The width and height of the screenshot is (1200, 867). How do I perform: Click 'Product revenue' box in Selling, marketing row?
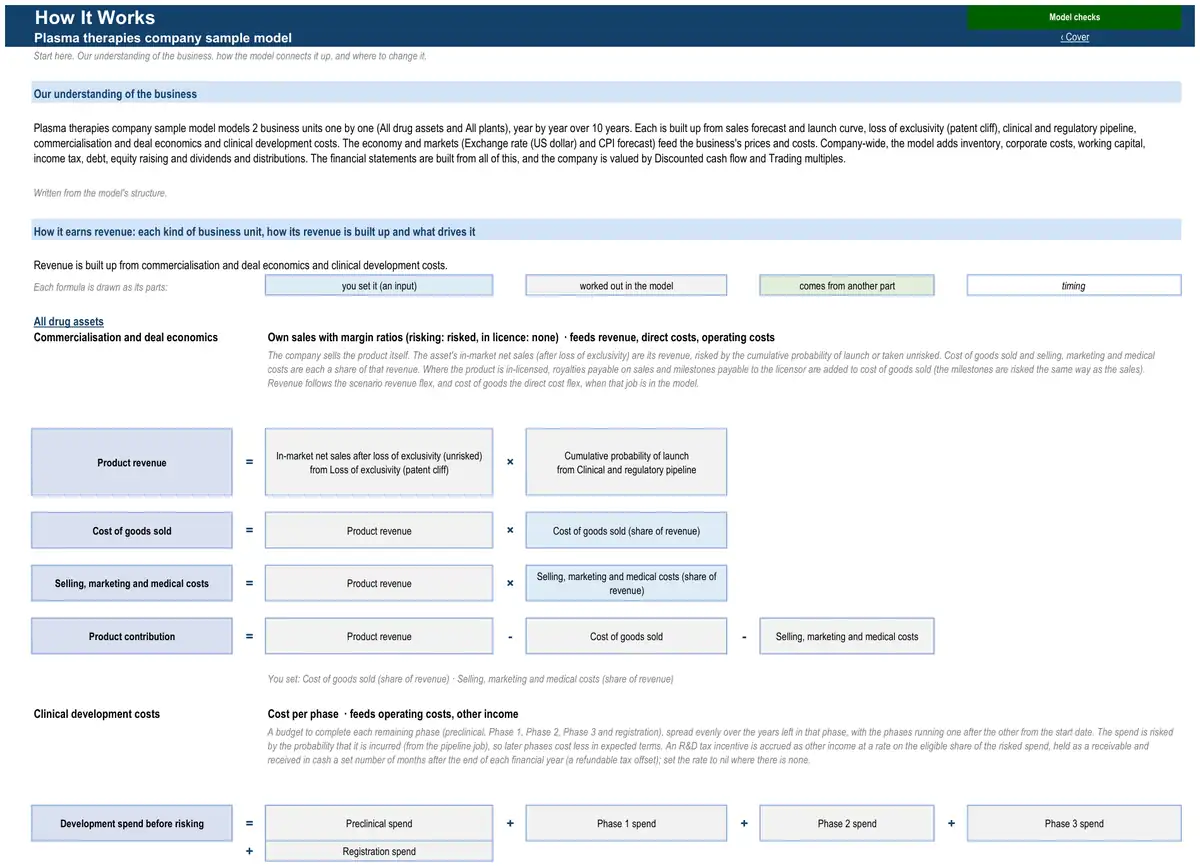point(379,584)
